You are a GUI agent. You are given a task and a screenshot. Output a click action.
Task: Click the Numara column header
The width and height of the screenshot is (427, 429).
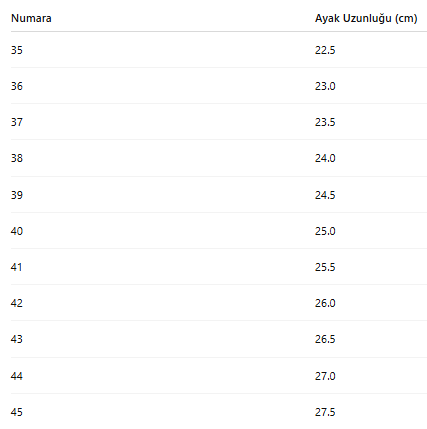(x=31, y=18)
